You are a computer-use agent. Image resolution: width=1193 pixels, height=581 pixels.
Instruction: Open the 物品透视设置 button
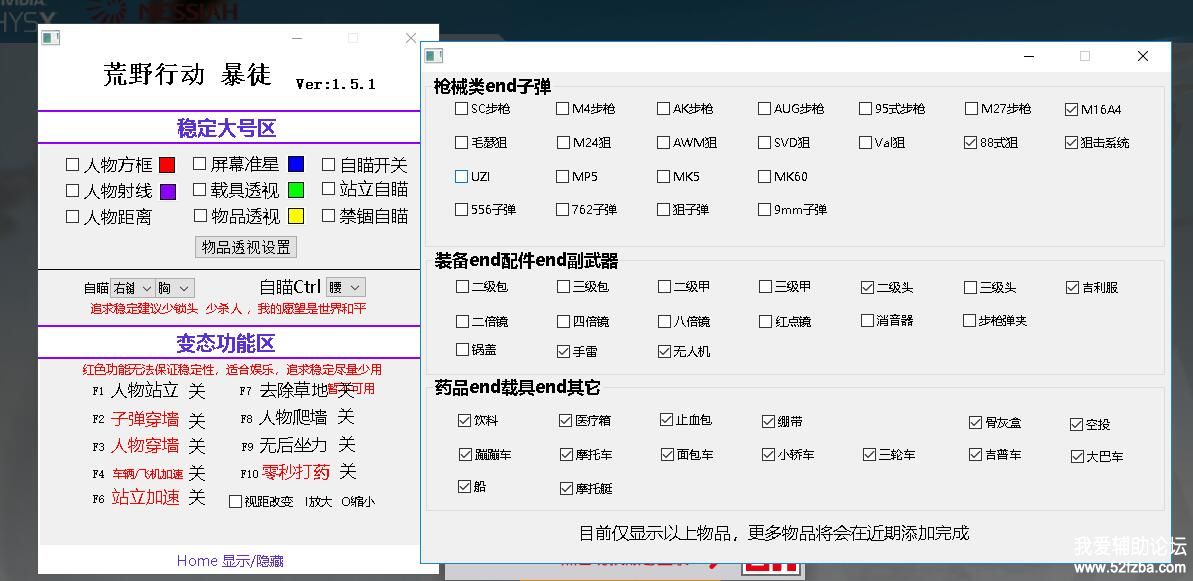[246, 247]
